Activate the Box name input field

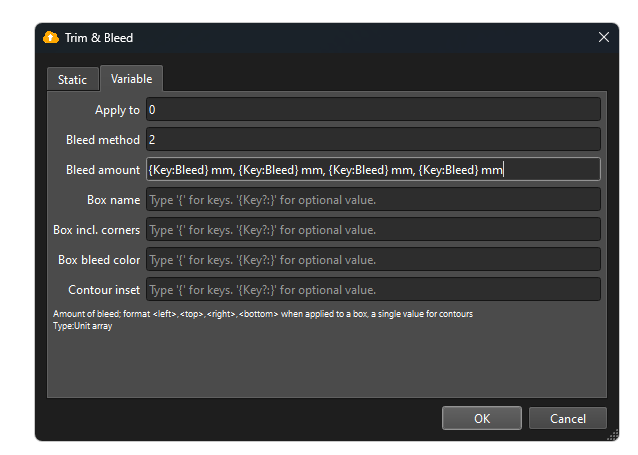tap(373, 199)
